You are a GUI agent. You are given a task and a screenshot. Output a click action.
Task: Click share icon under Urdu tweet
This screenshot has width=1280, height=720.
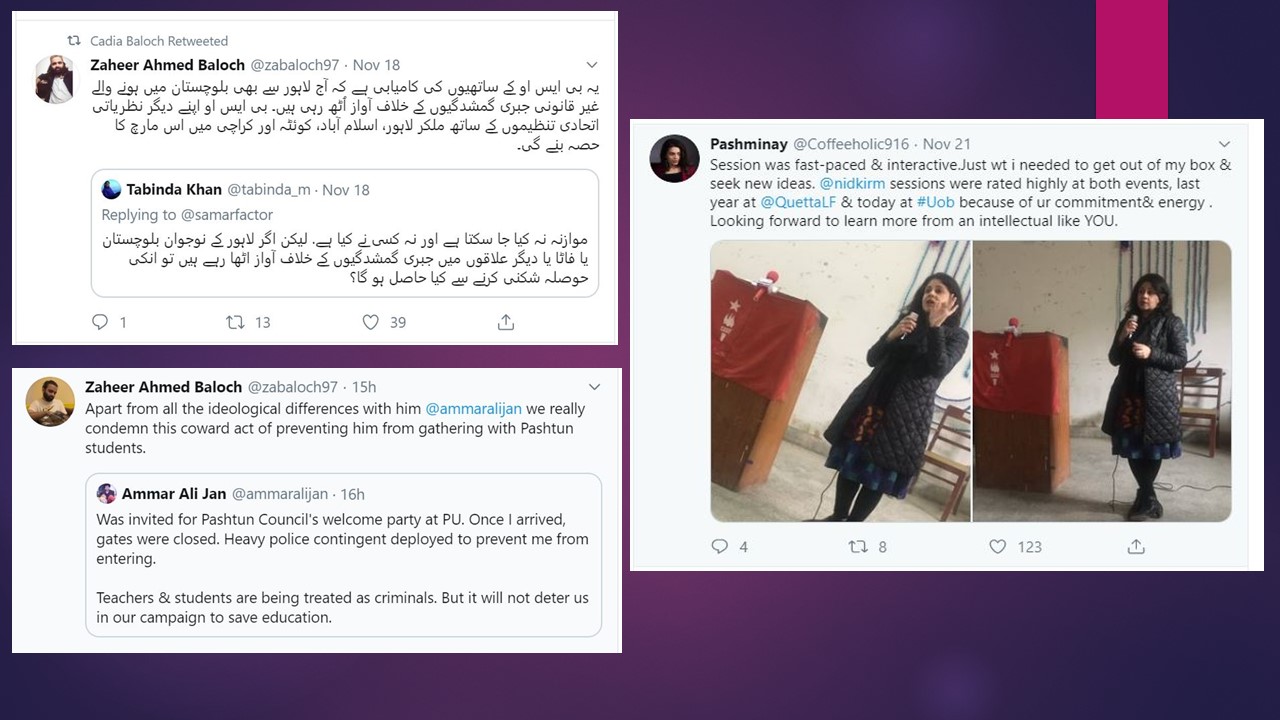coord(506,322)
